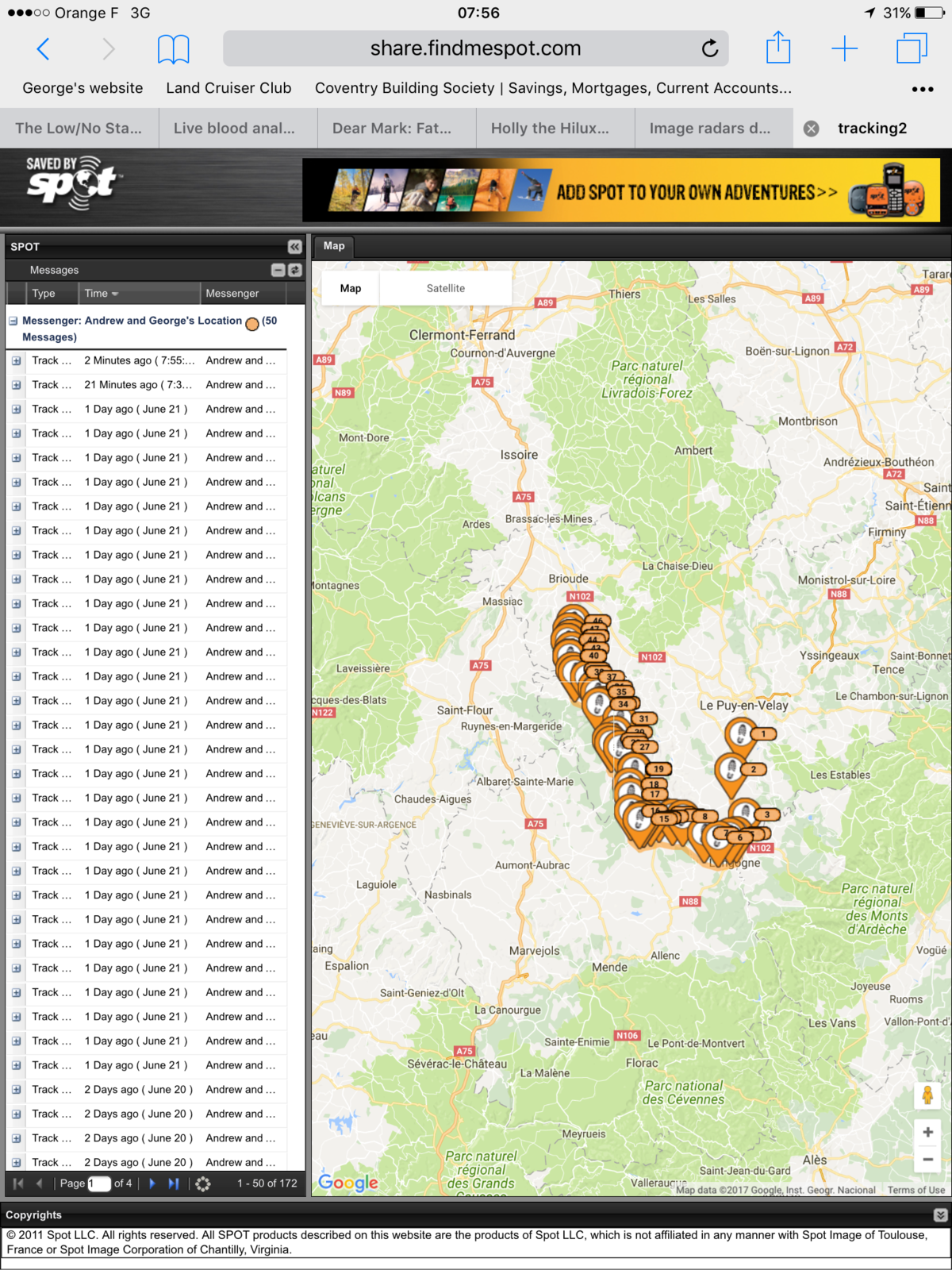Switch to The Low/No Sta... tab
Viewport: 952px width, 1270px height.
[x=79, y=129]
